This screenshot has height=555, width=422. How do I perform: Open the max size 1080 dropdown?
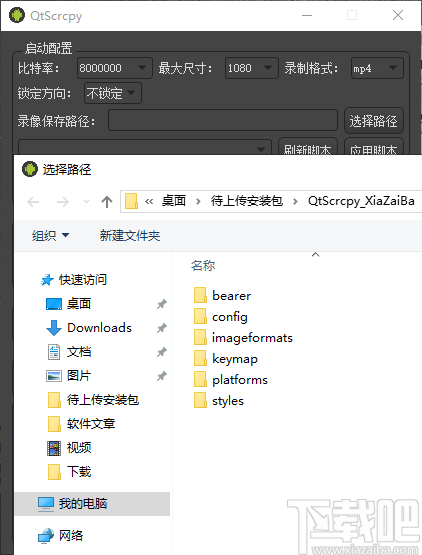[x=251, y=68]
